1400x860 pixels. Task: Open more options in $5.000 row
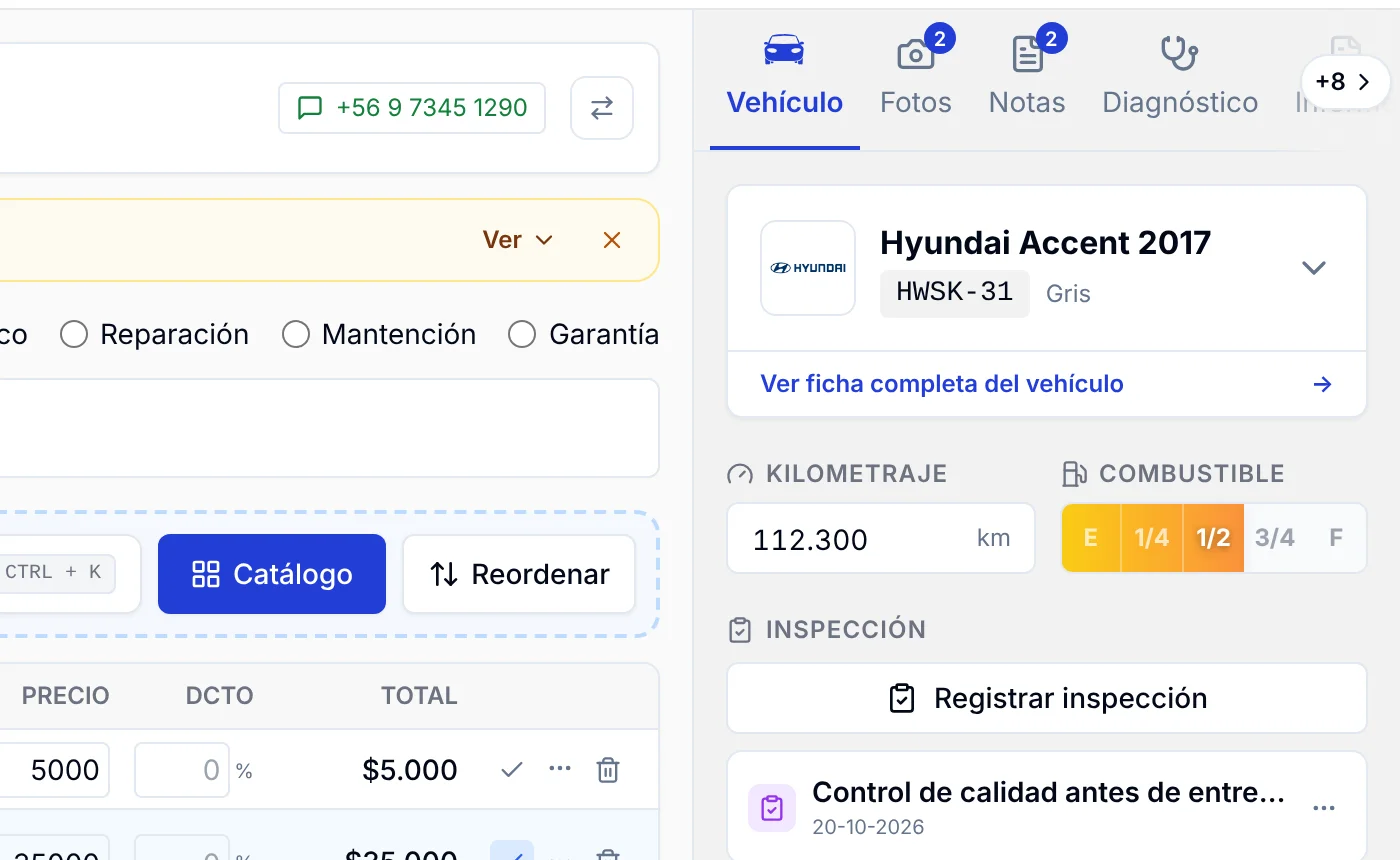tap(560, 769)
